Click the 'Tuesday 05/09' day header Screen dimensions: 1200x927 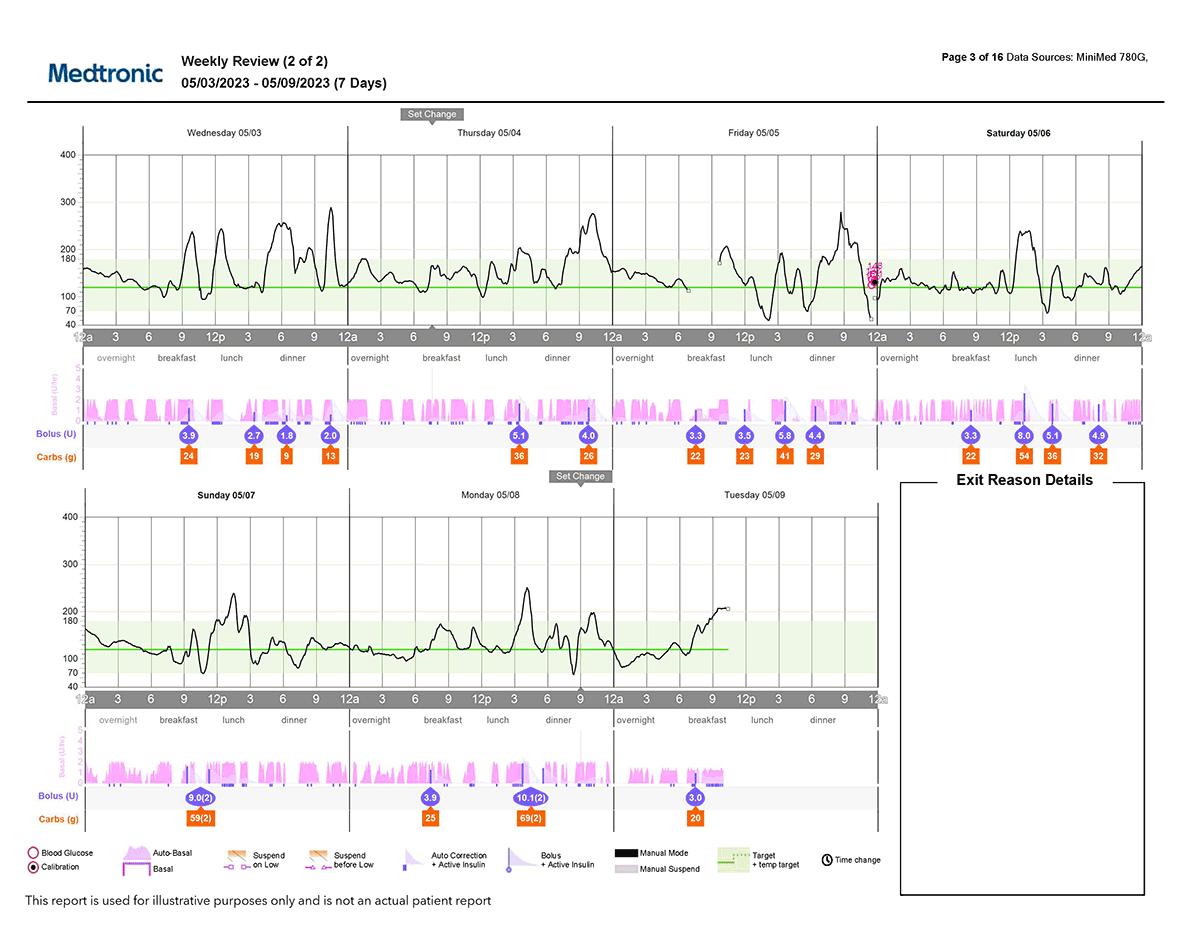pos(755,495)
